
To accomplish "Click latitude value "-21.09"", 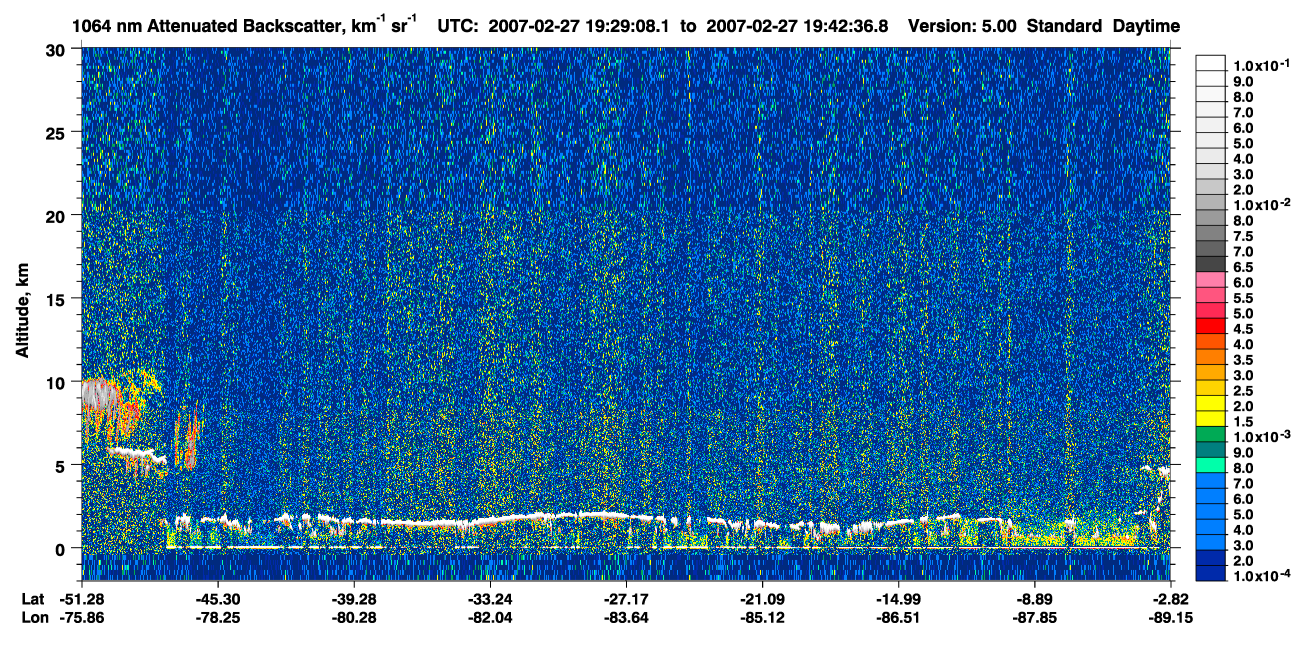I will point(761,599).
